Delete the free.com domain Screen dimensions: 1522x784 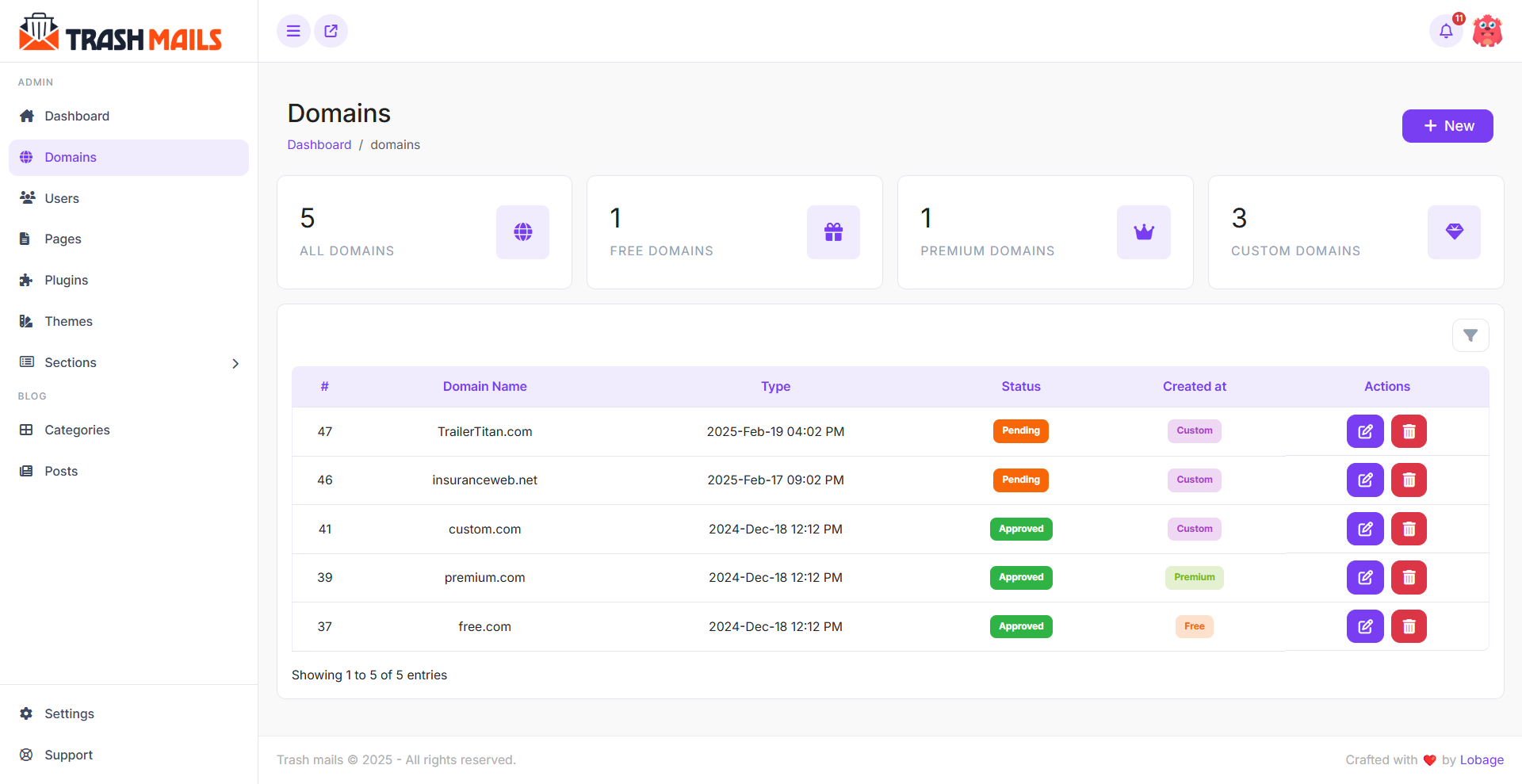pyautogui.click(x=1409, y=626)
